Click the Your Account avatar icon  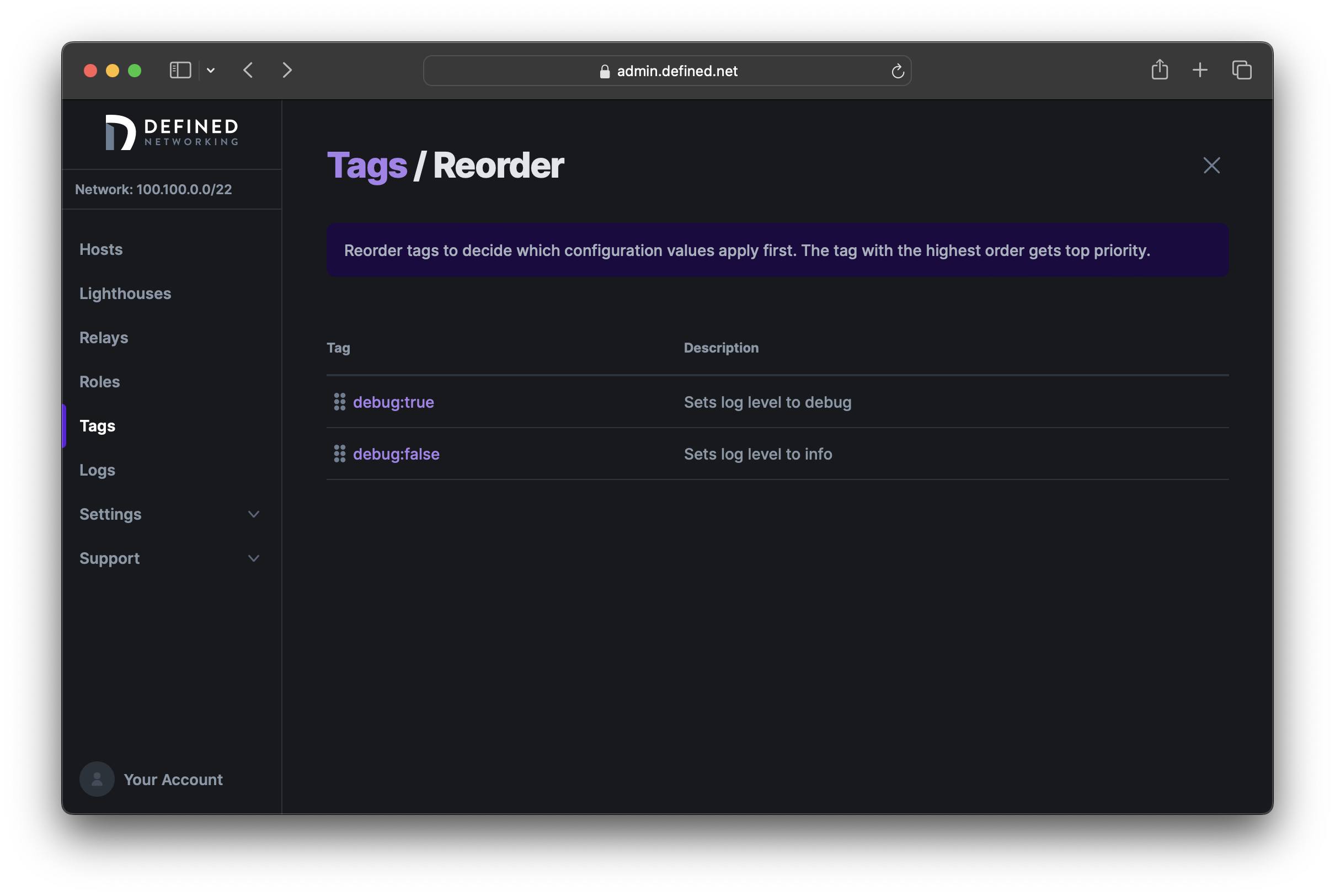coord(97,779)
